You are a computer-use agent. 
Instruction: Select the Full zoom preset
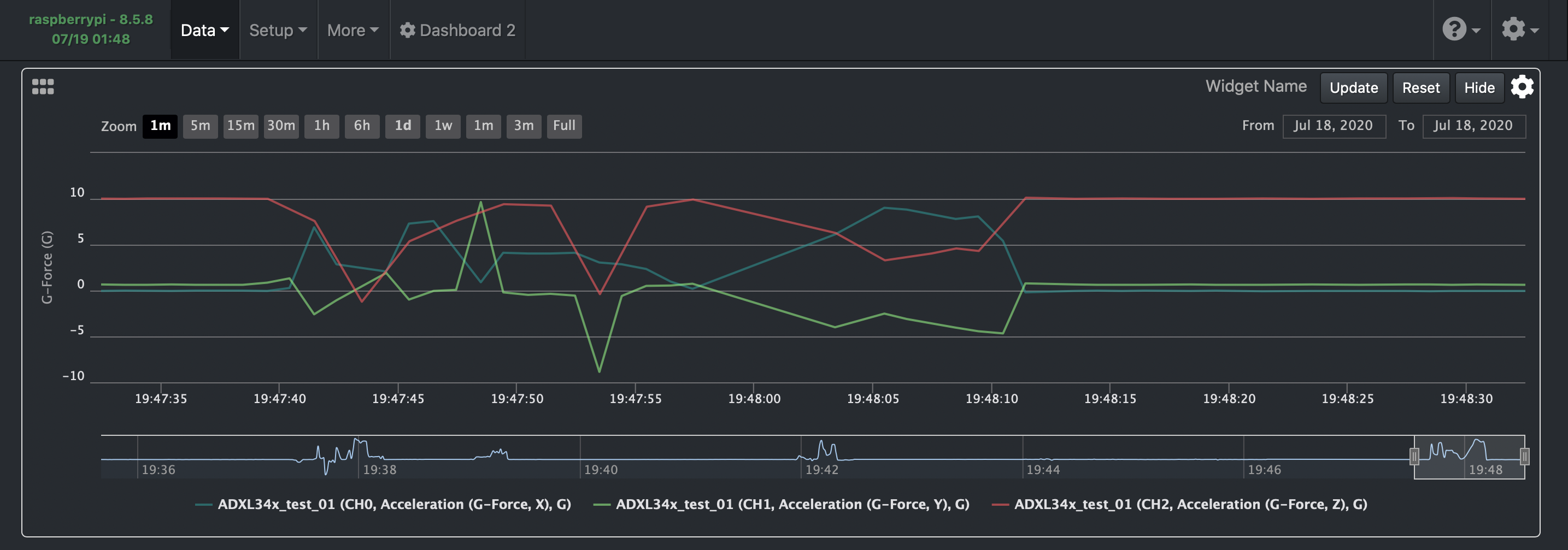pos(564,126)
